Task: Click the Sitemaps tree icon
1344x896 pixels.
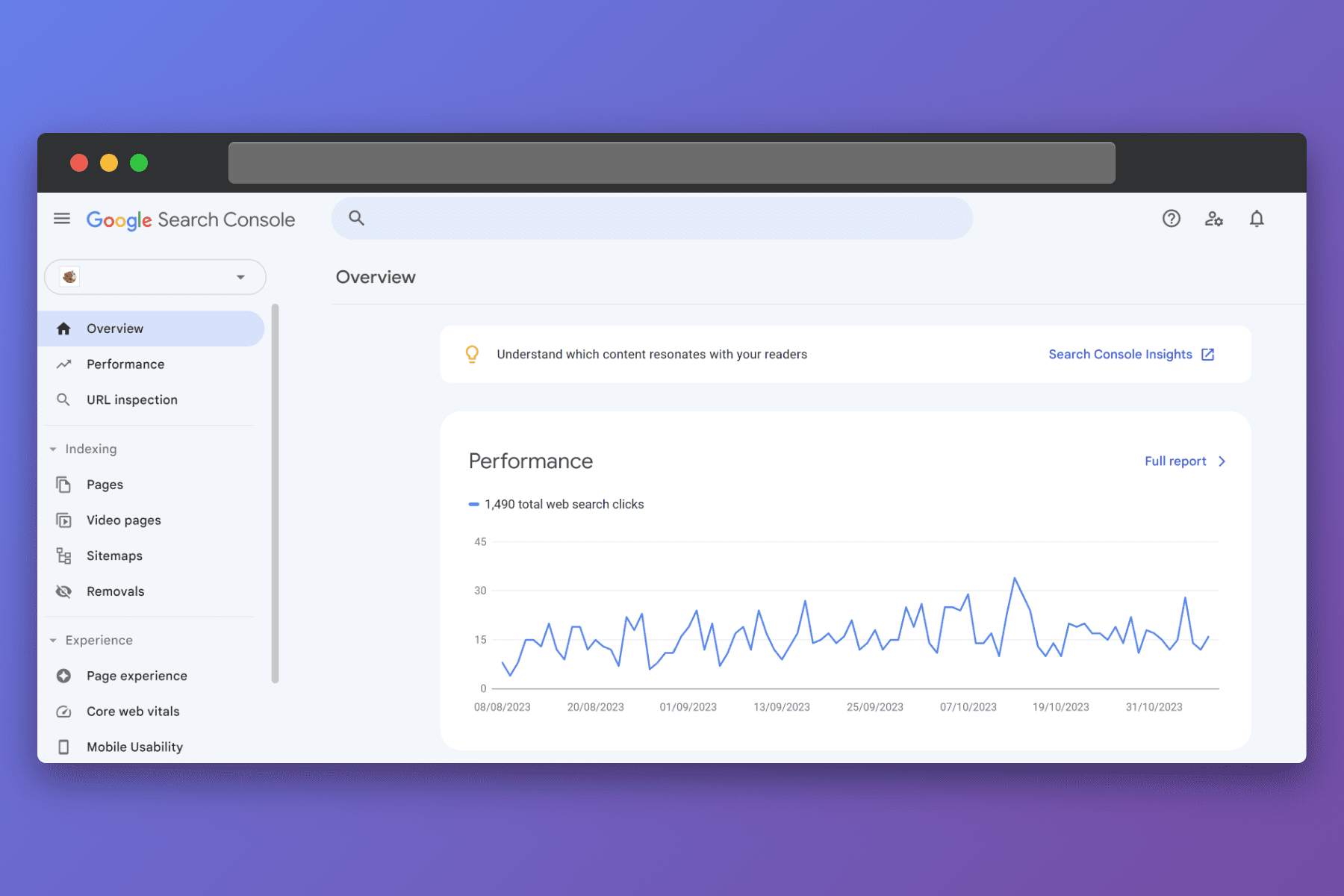Action: point(63,556)
